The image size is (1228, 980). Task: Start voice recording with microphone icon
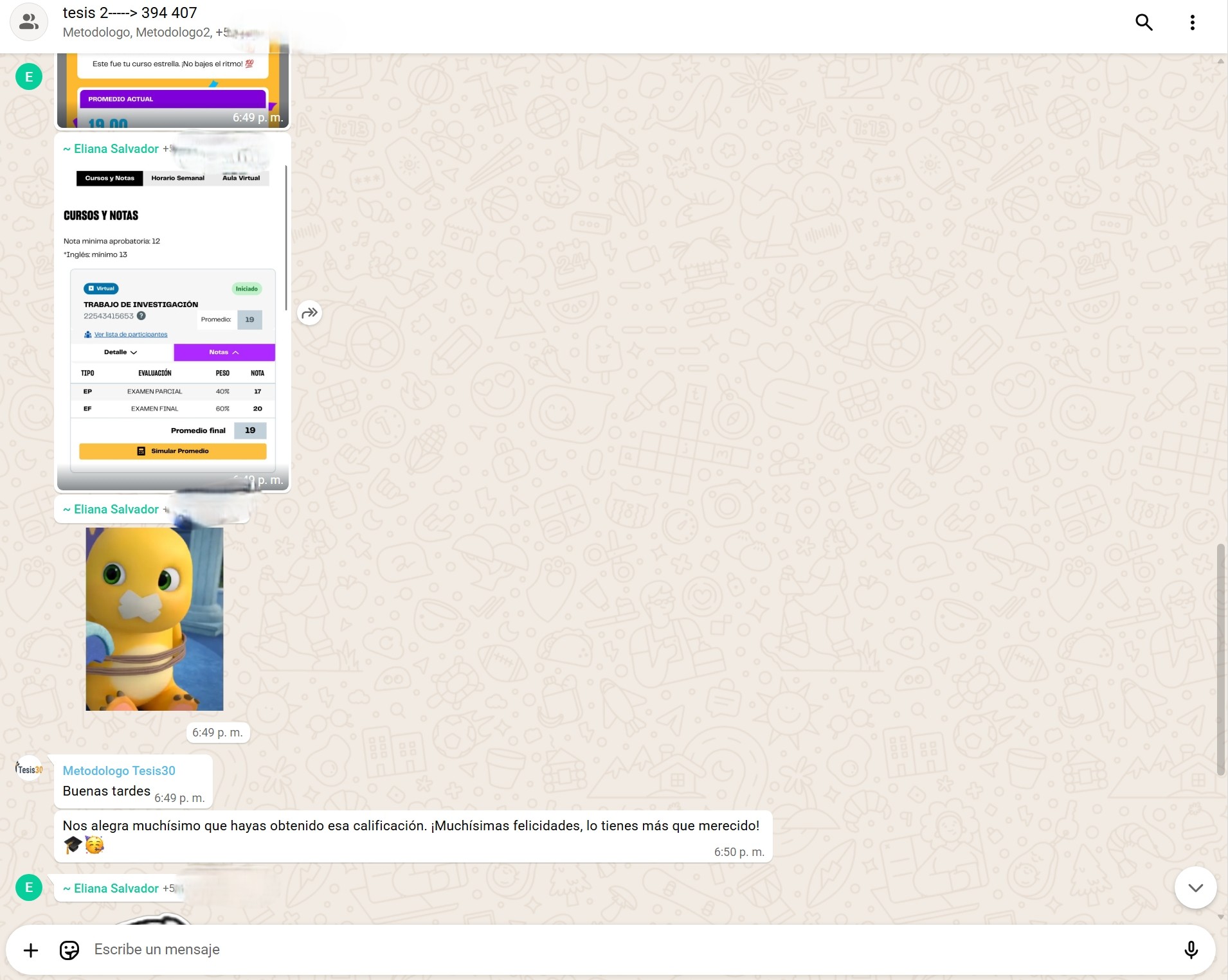[x=1191, y=950]
